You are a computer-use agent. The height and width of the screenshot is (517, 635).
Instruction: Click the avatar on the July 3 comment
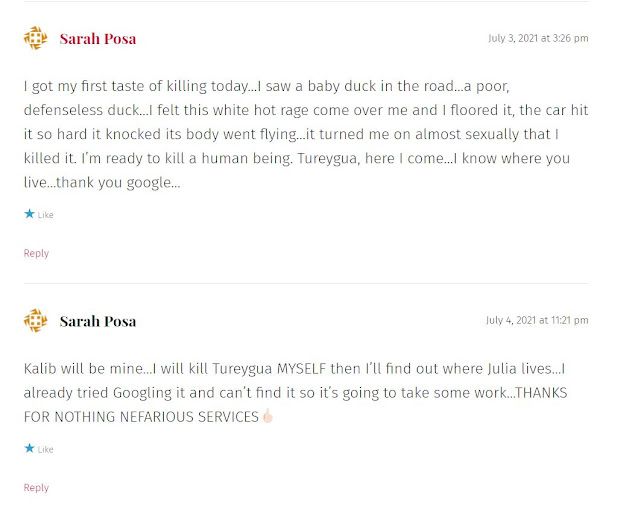[x=36, y=38]
